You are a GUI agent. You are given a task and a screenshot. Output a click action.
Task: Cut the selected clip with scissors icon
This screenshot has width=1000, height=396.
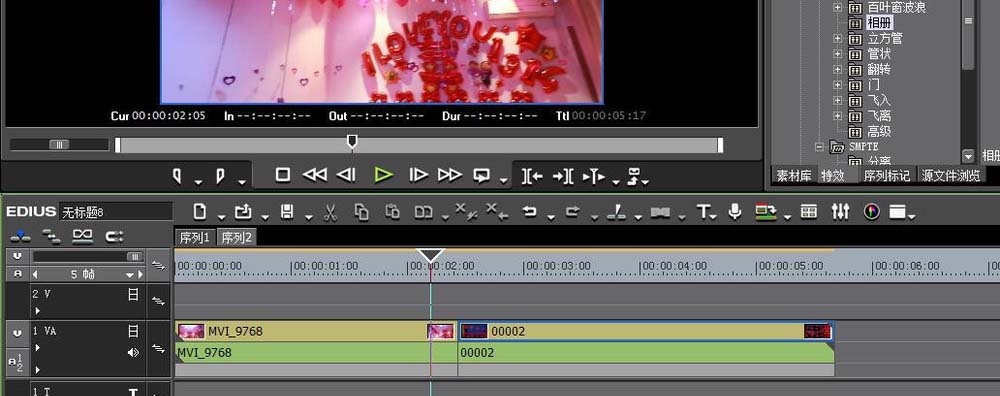coord(330,212)
